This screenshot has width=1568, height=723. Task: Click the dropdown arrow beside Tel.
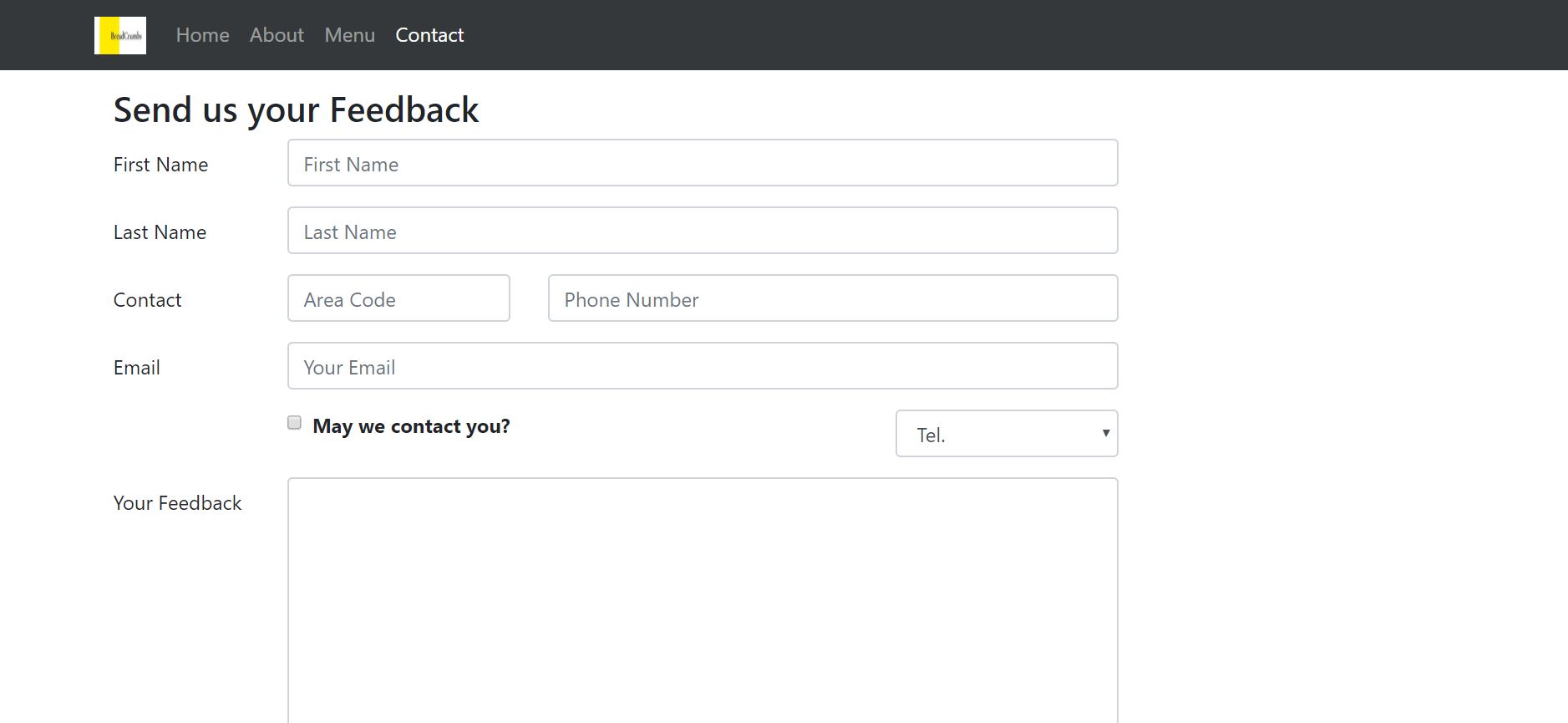point(1105,433)
